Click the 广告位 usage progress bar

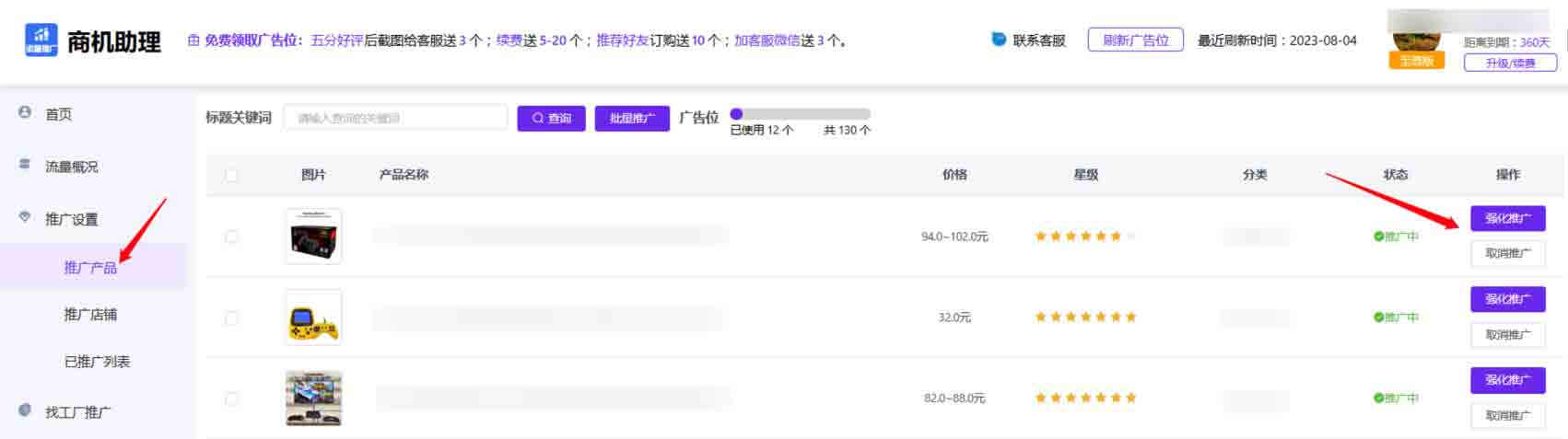pyautogui.click(x=800, y=114)
